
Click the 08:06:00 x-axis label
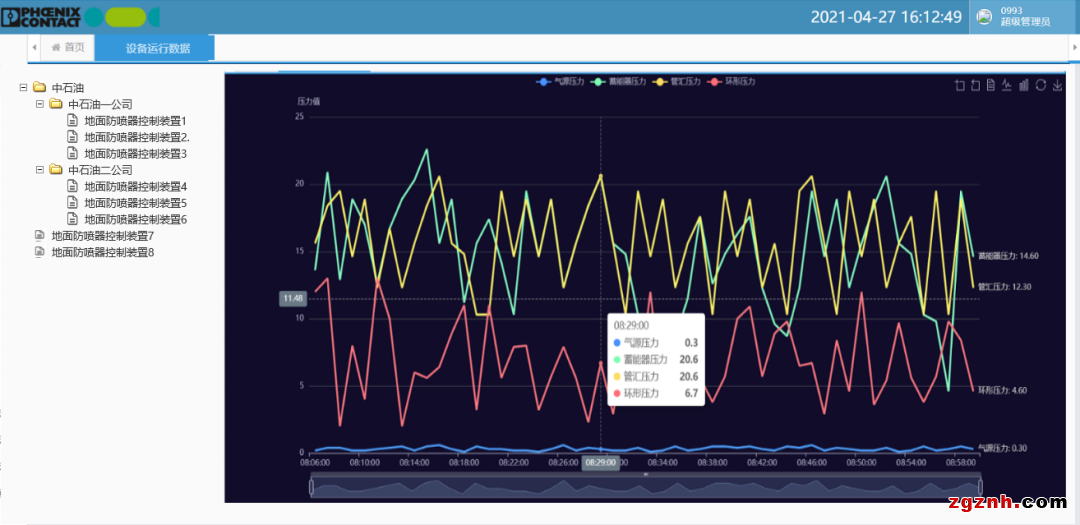[315, 463]
